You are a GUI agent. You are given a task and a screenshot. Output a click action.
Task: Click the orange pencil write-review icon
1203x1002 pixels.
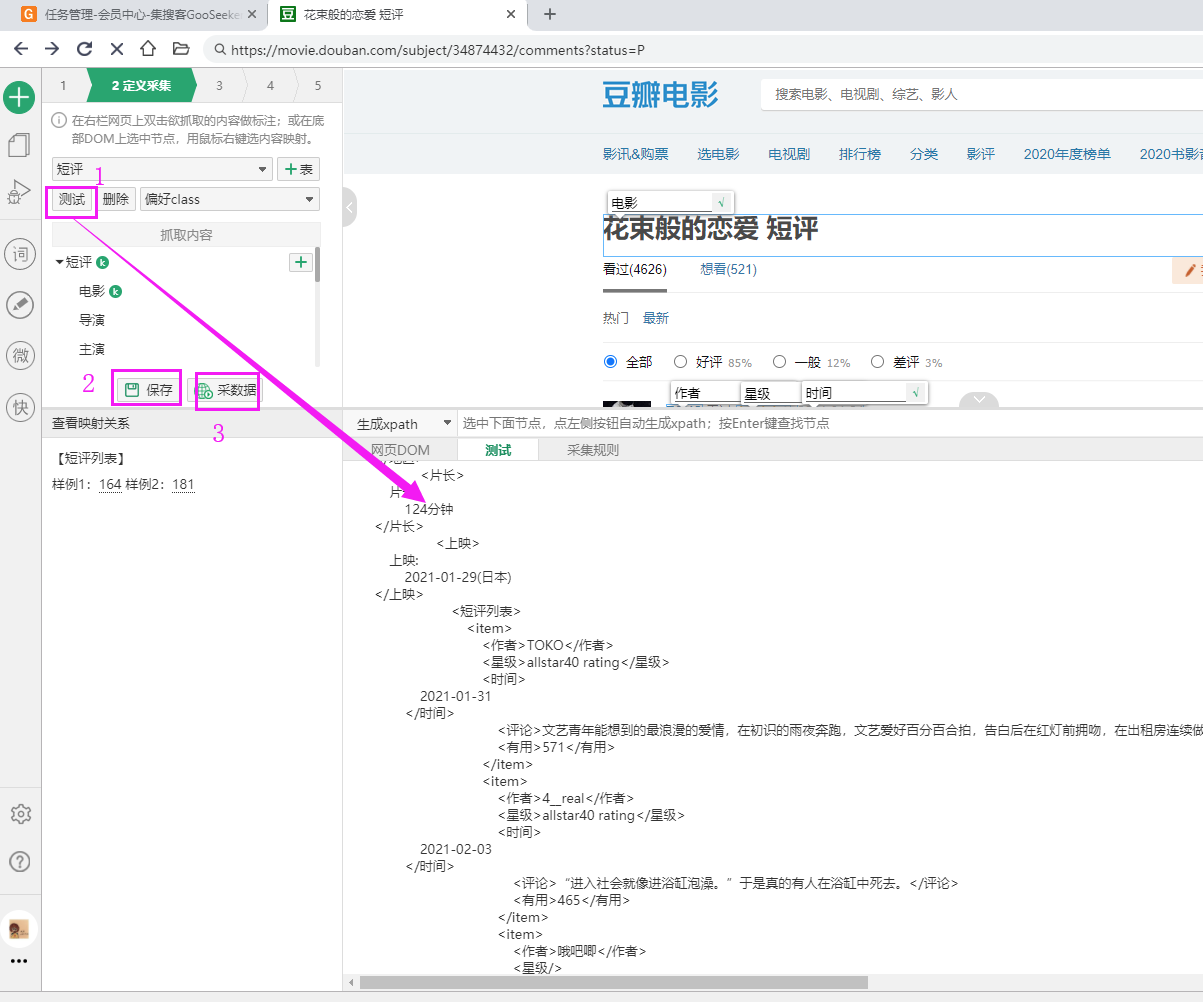[x=1190, y=270]
